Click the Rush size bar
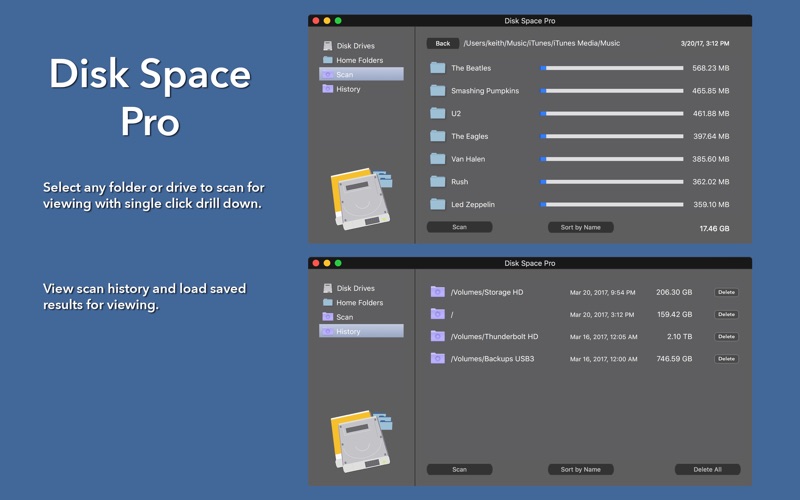The height and width of the screenshot is (500, 800). (x=612, y=182)
